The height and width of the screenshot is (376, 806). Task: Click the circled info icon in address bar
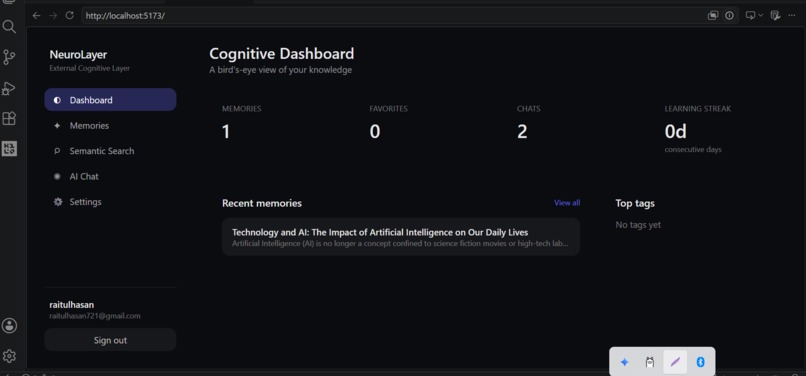[x=729, y=15]
